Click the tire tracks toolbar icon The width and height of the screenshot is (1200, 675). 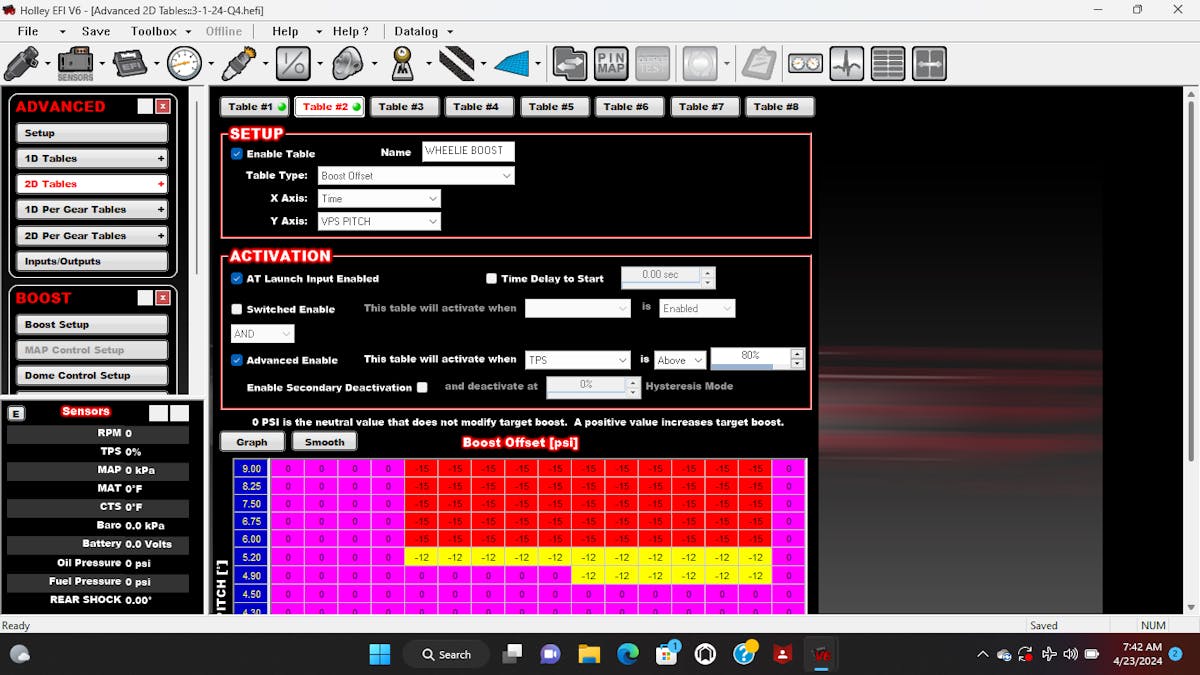(x=456, y=64)
